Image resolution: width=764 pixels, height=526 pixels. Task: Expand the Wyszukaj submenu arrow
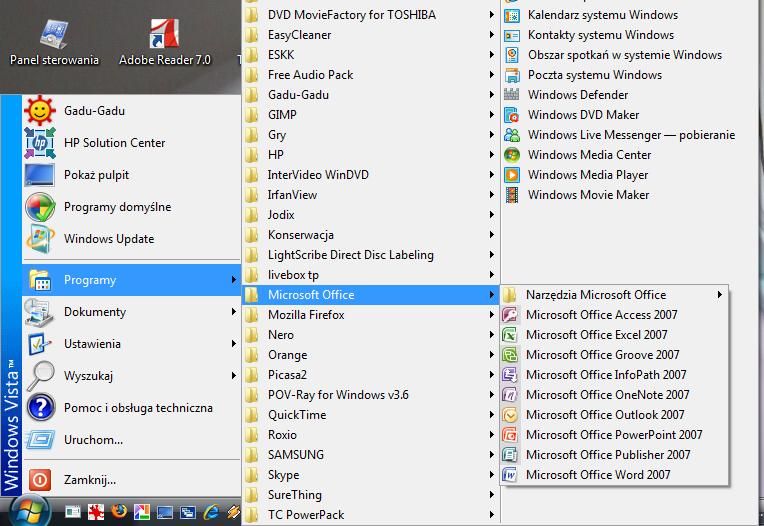click(x=234, y=376)
